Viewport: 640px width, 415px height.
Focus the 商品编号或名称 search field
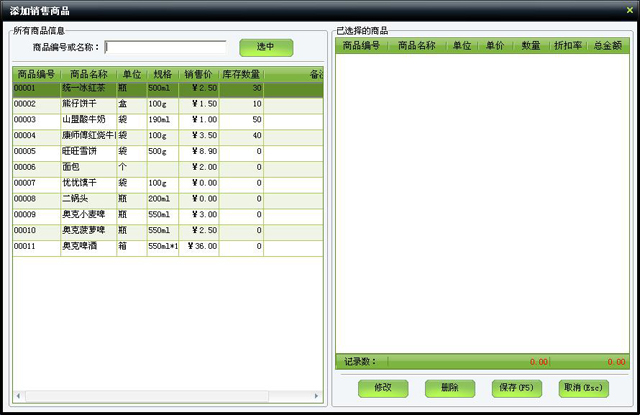tap(165, 46)
